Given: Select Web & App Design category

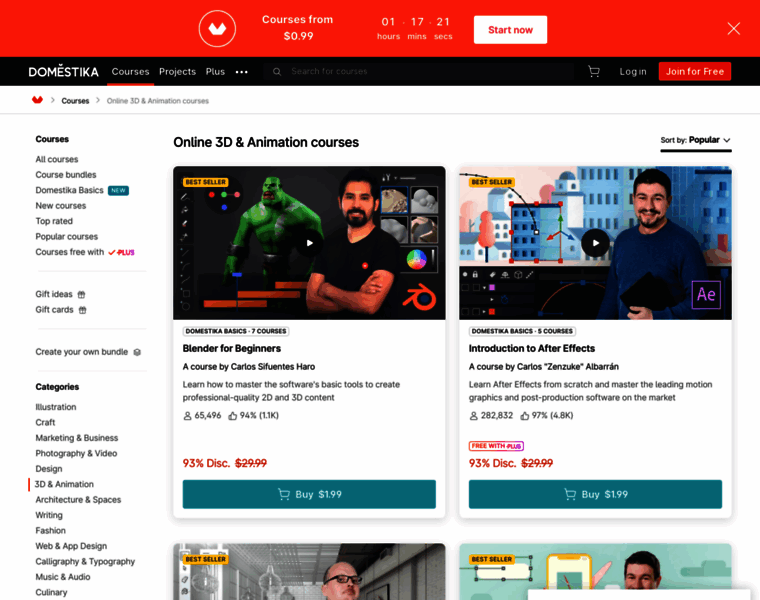Looking at the screenshot, I should click(x=71, y=546).
